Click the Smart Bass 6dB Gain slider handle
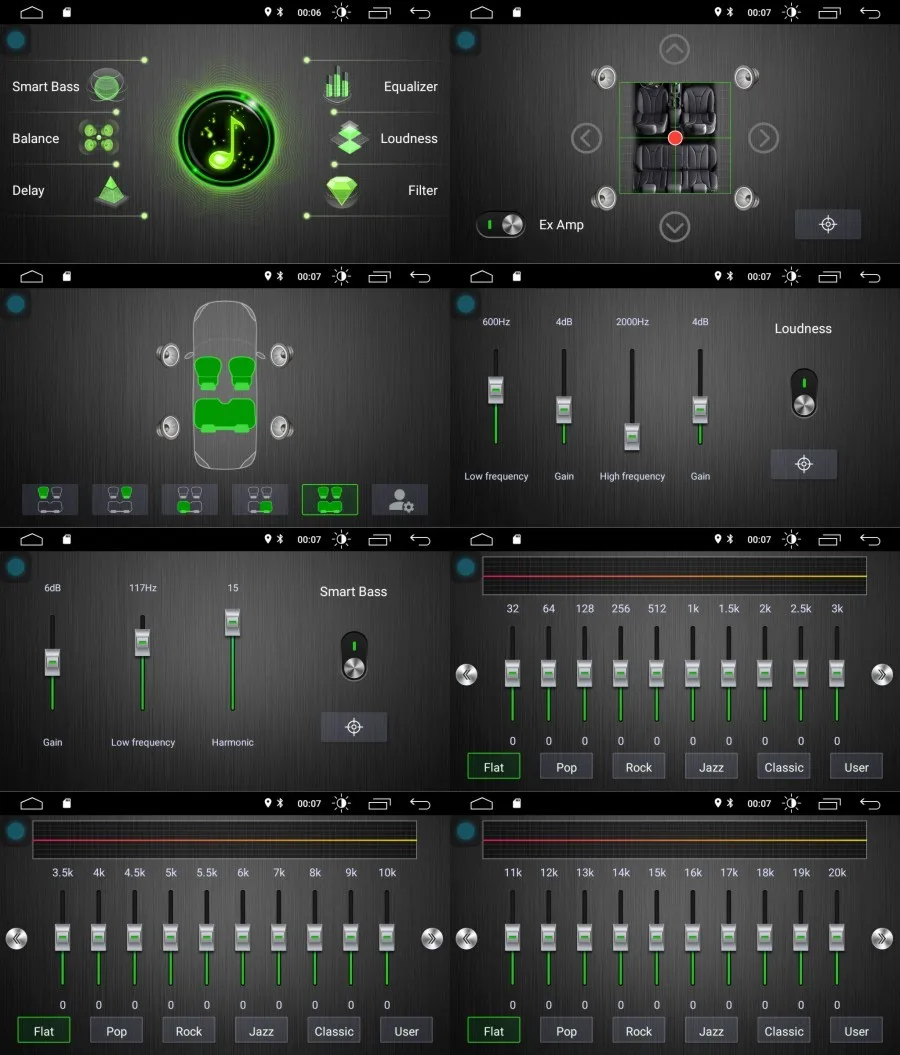The height and width of the screenshot is (1055, 900). tap(52, 662)
